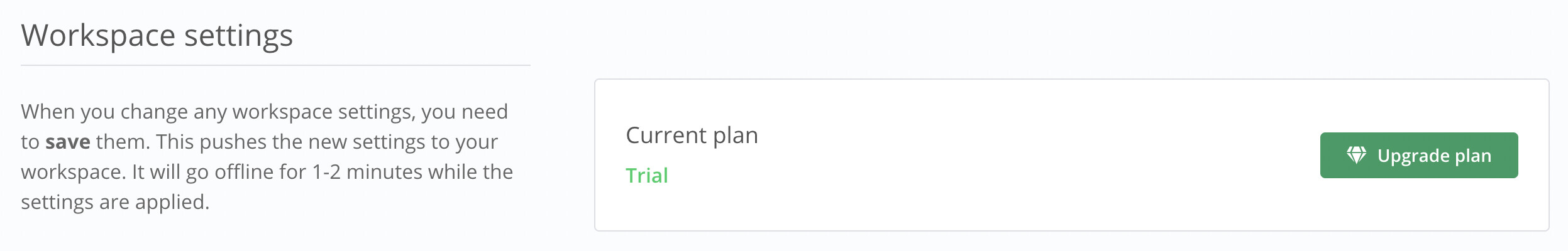1568x251 pixels.
Task: Click the diamond icon on Upgrade button
Action: pyautogui.click(x=1356, y=155)
